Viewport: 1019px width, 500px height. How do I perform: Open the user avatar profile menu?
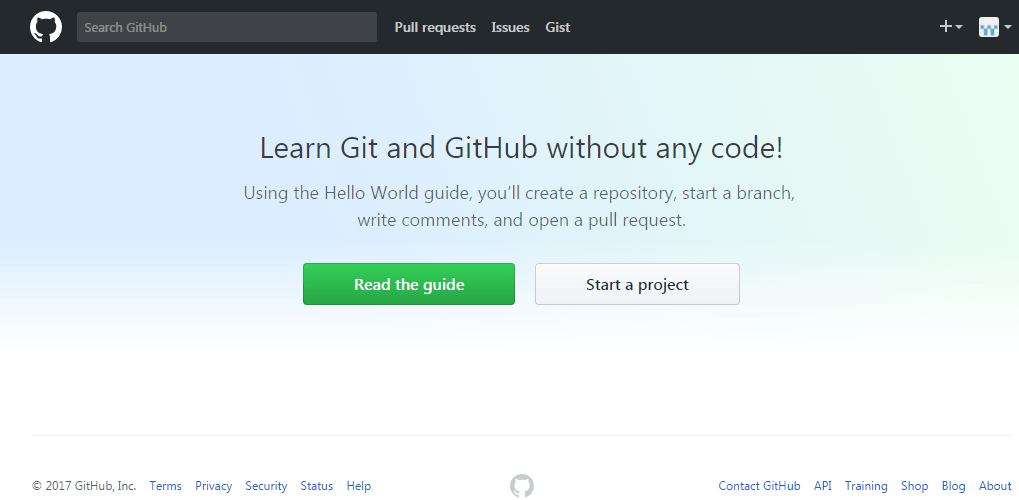click(x=996, y=27)
